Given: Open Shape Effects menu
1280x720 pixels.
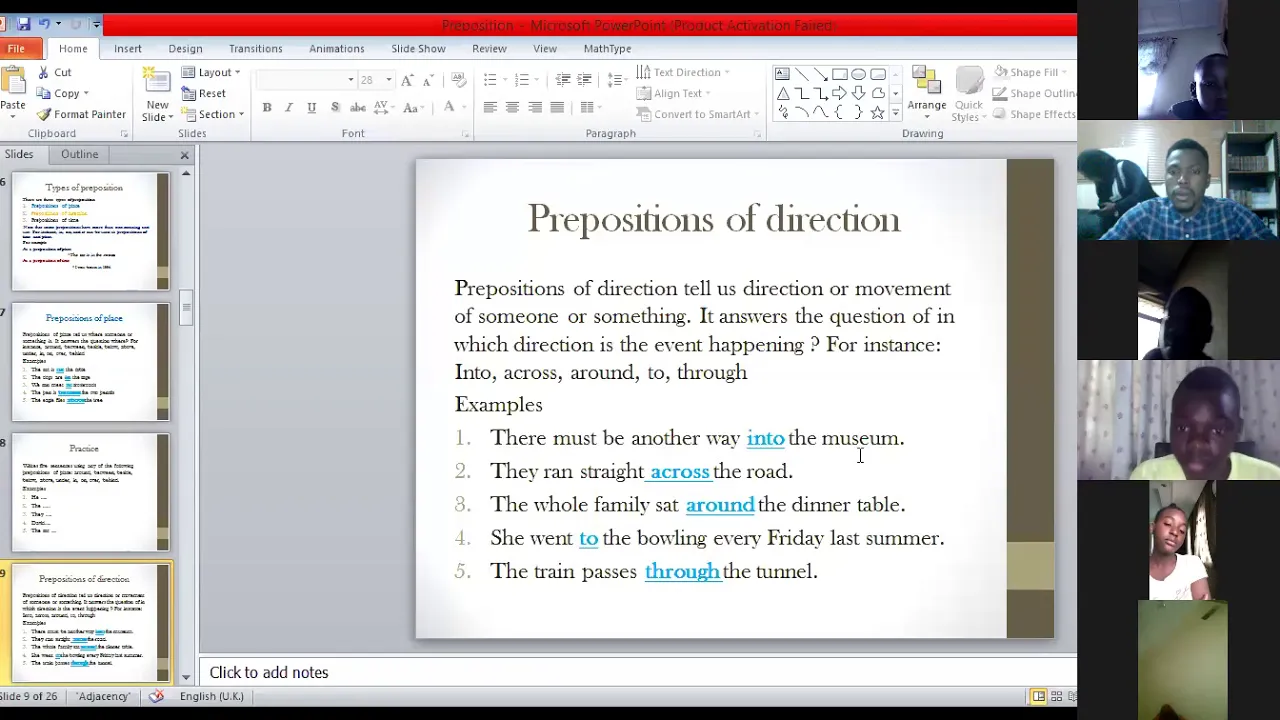Looking at the screenshot, I should (x=1036, y=114).
